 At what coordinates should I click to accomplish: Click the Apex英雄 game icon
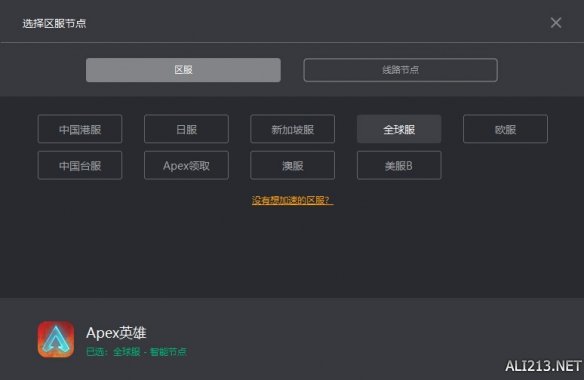56,339
